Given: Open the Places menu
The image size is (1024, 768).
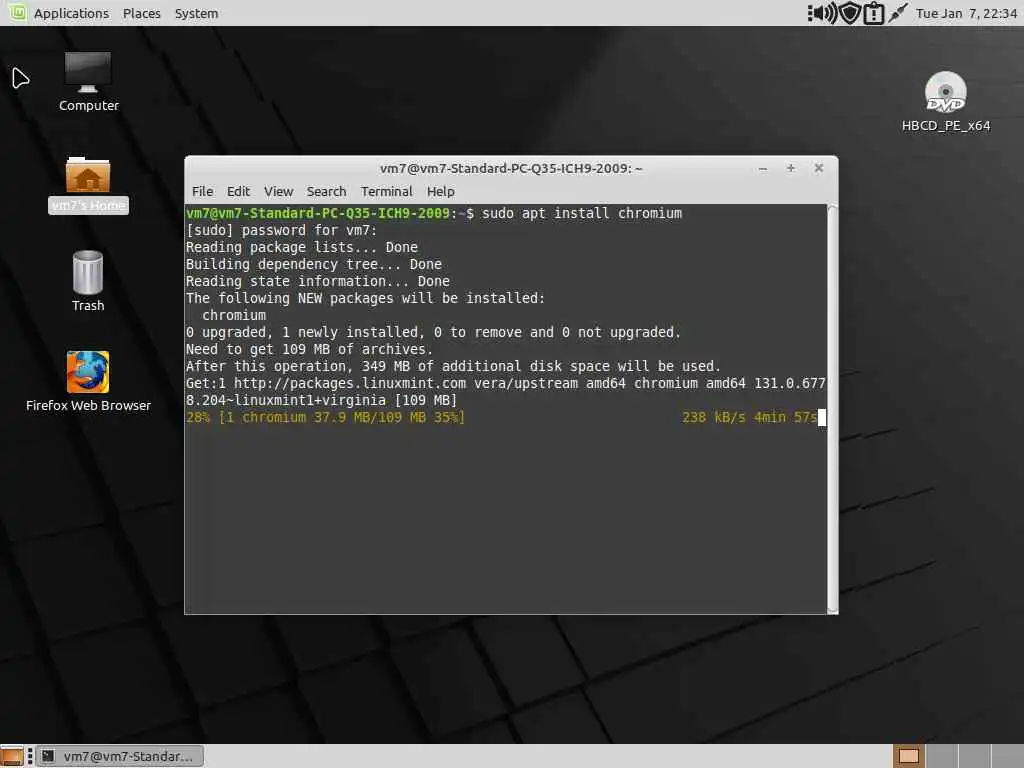Looking at the screenshot, I should click(142, 13).
